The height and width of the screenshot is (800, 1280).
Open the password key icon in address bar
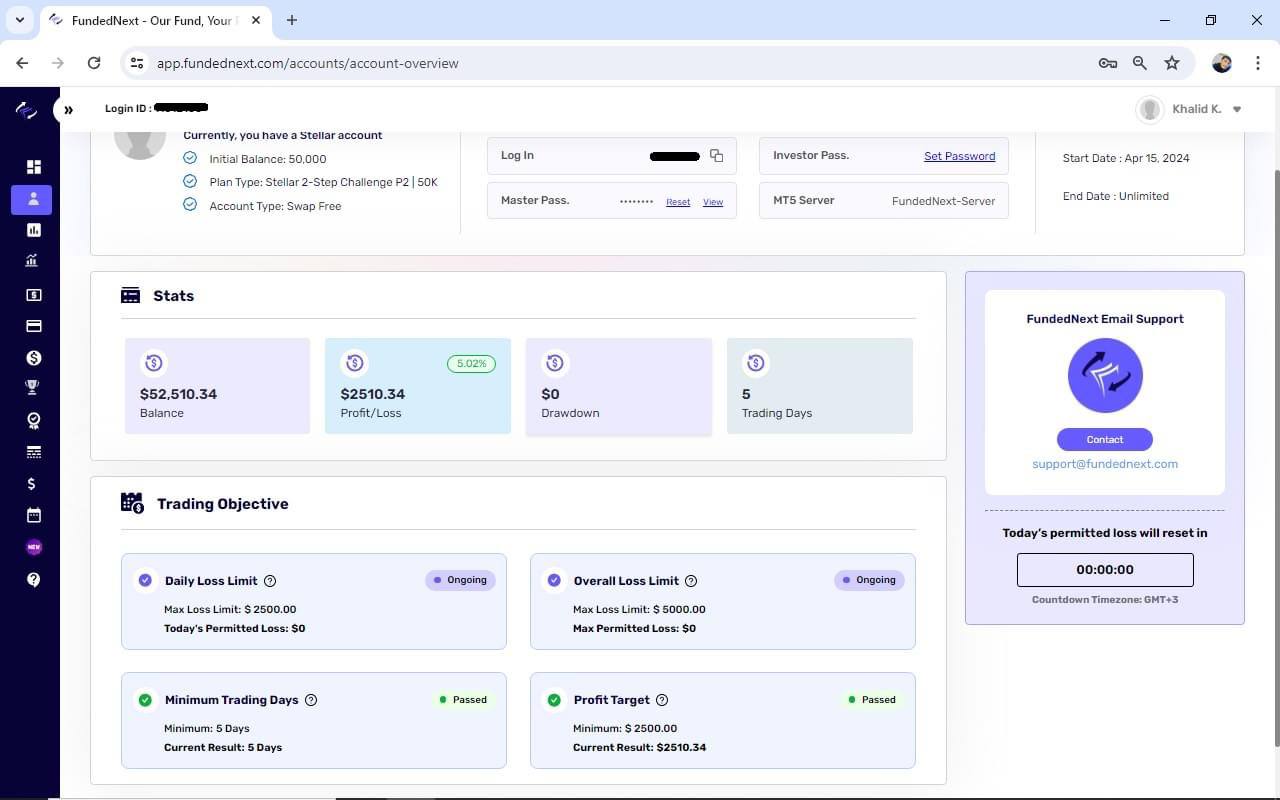[1108, 63]
